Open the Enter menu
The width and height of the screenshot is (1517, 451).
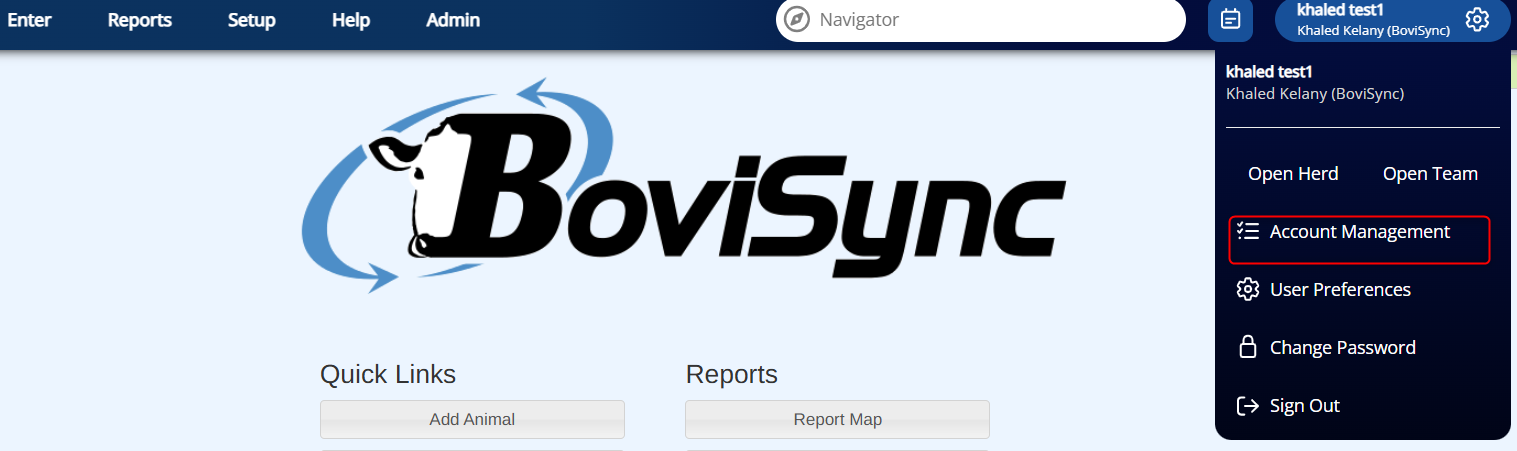(x=29, y=20)
